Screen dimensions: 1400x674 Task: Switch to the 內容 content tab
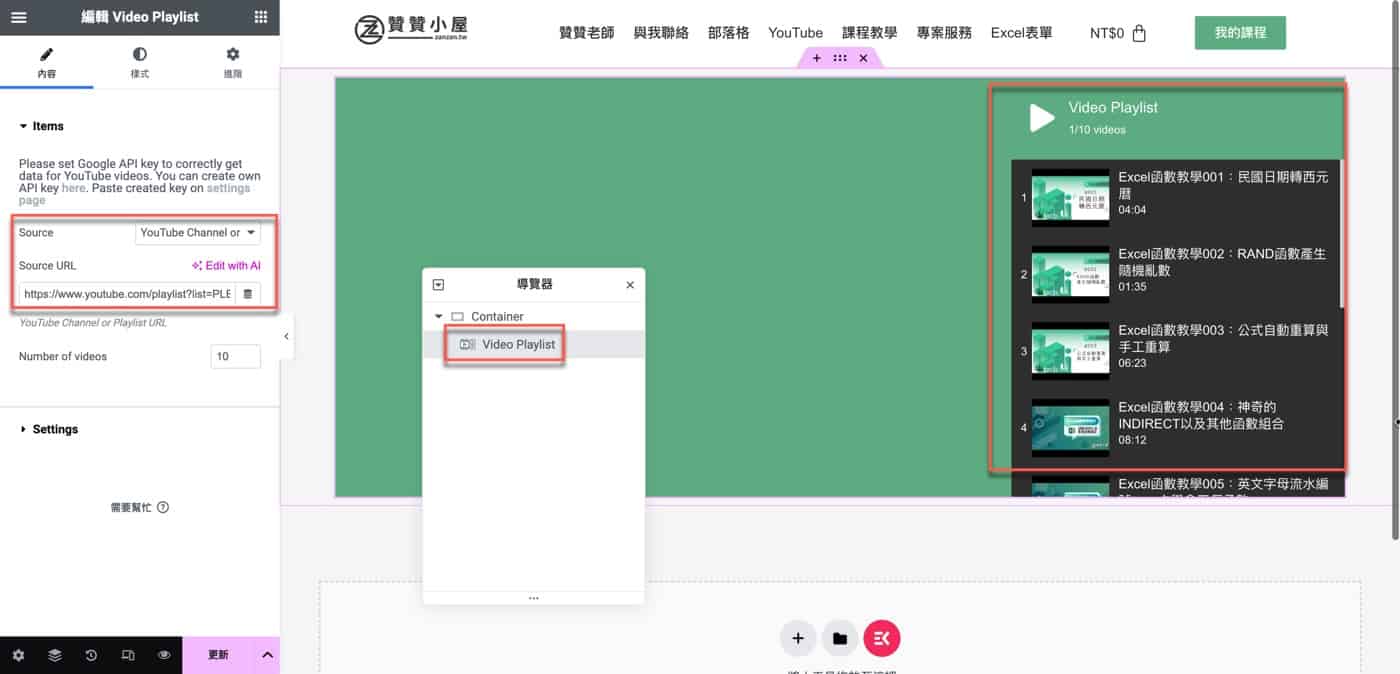point(47,62)
